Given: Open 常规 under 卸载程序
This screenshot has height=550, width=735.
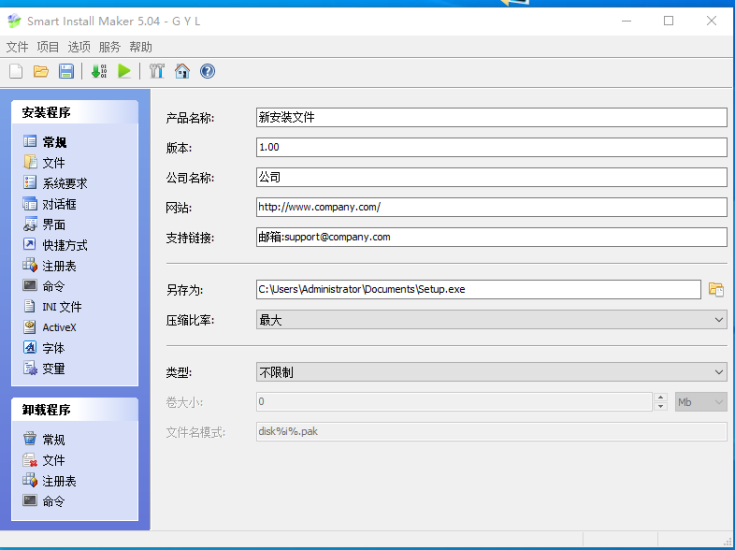Looking at the screenshot, I should pos(44,439).
